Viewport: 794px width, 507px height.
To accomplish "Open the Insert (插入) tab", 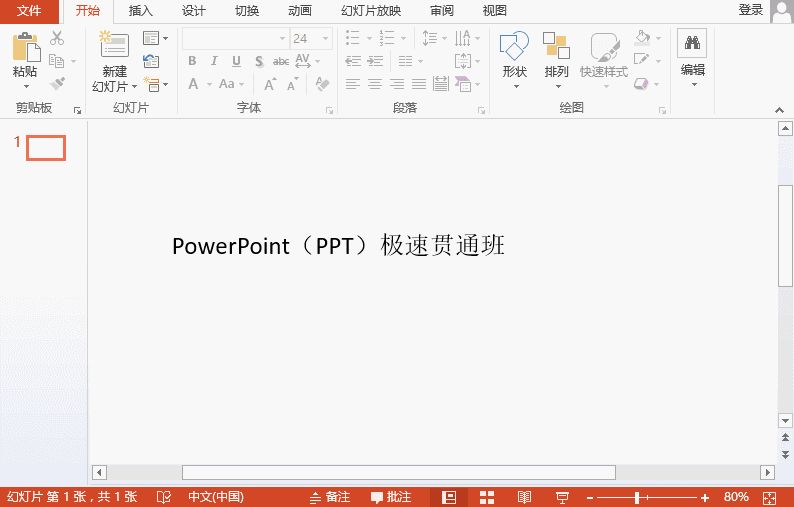I will pyautogui.click(x=141, y=11).
